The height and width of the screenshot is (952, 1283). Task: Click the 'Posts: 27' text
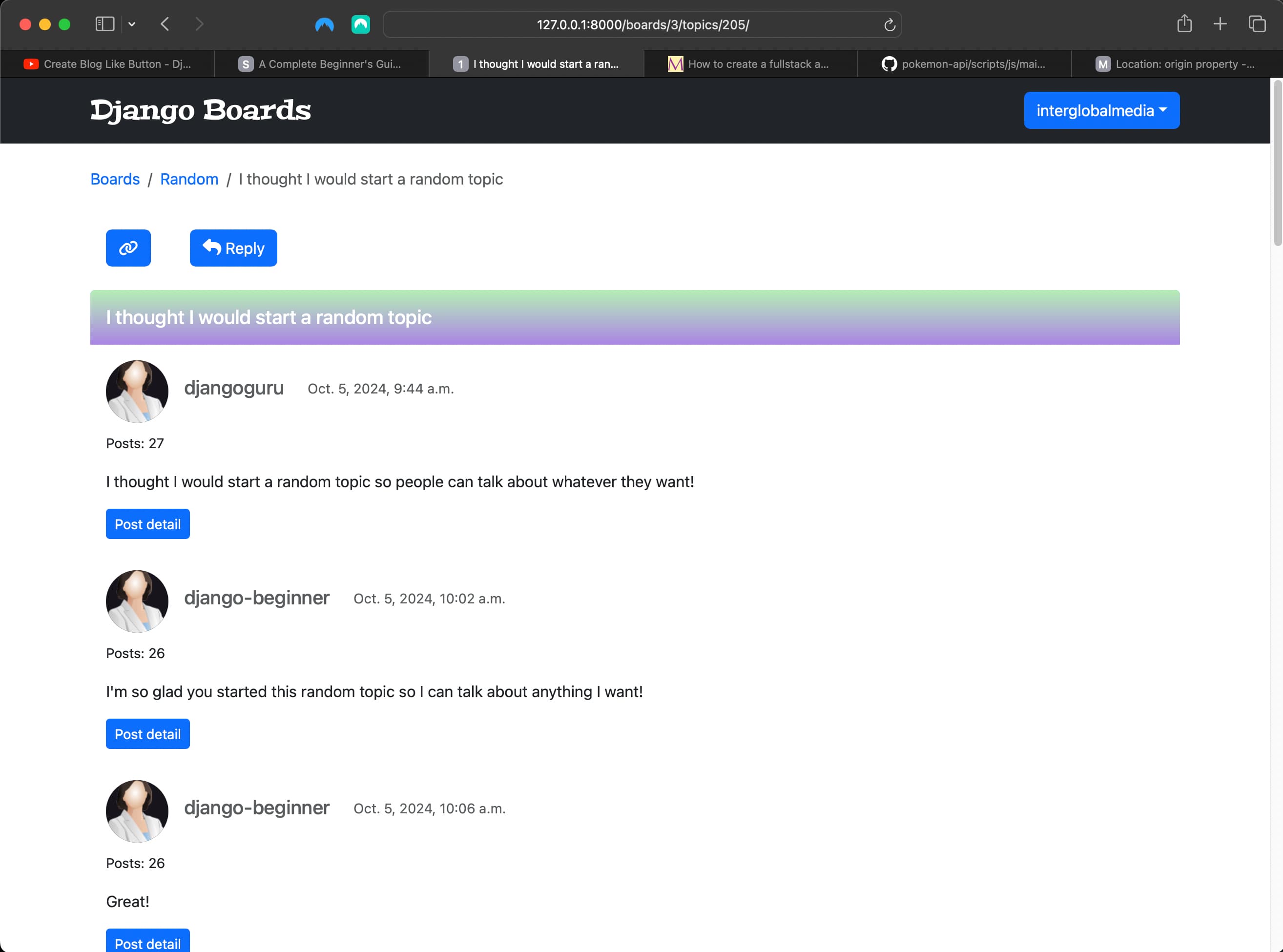135,443
